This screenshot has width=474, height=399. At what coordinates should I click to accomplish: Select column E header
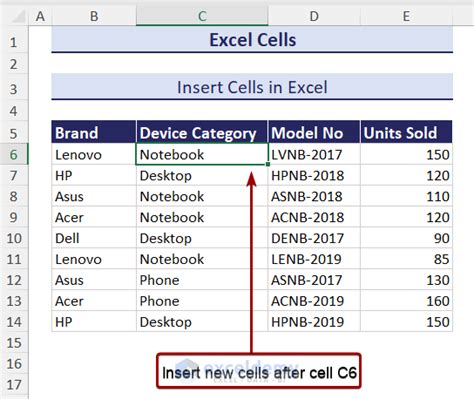pos(406,16)
